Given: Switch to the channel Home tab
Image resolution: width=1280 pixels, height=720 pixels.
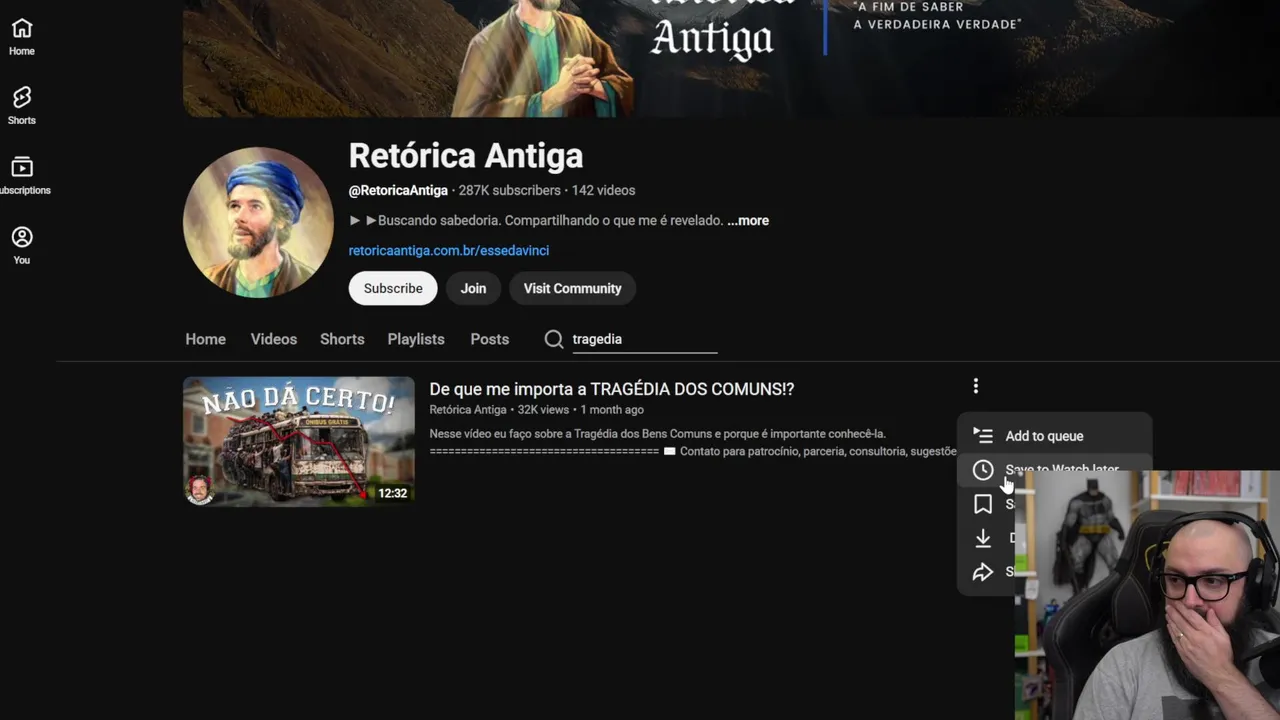Looking at the screenshot, I should click(205, 339).
